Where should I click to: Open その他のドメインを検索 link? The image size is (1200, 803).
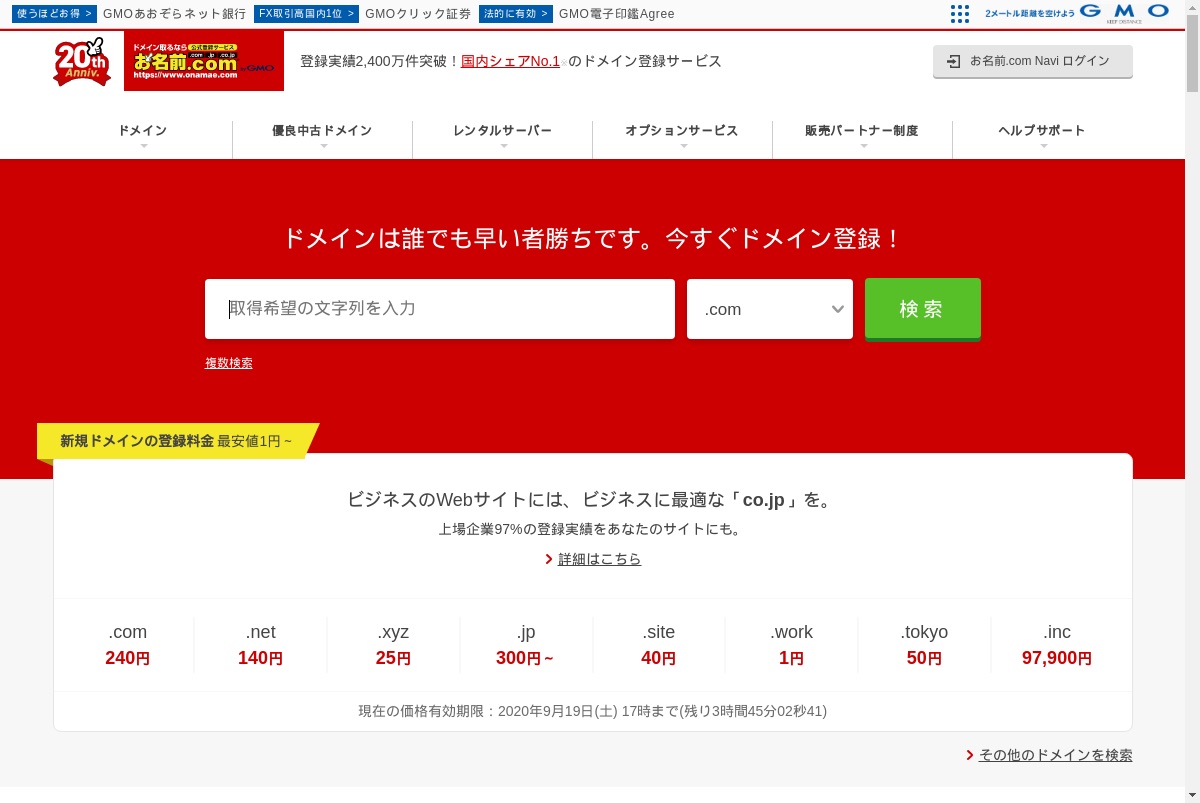tap(1056, 755)
